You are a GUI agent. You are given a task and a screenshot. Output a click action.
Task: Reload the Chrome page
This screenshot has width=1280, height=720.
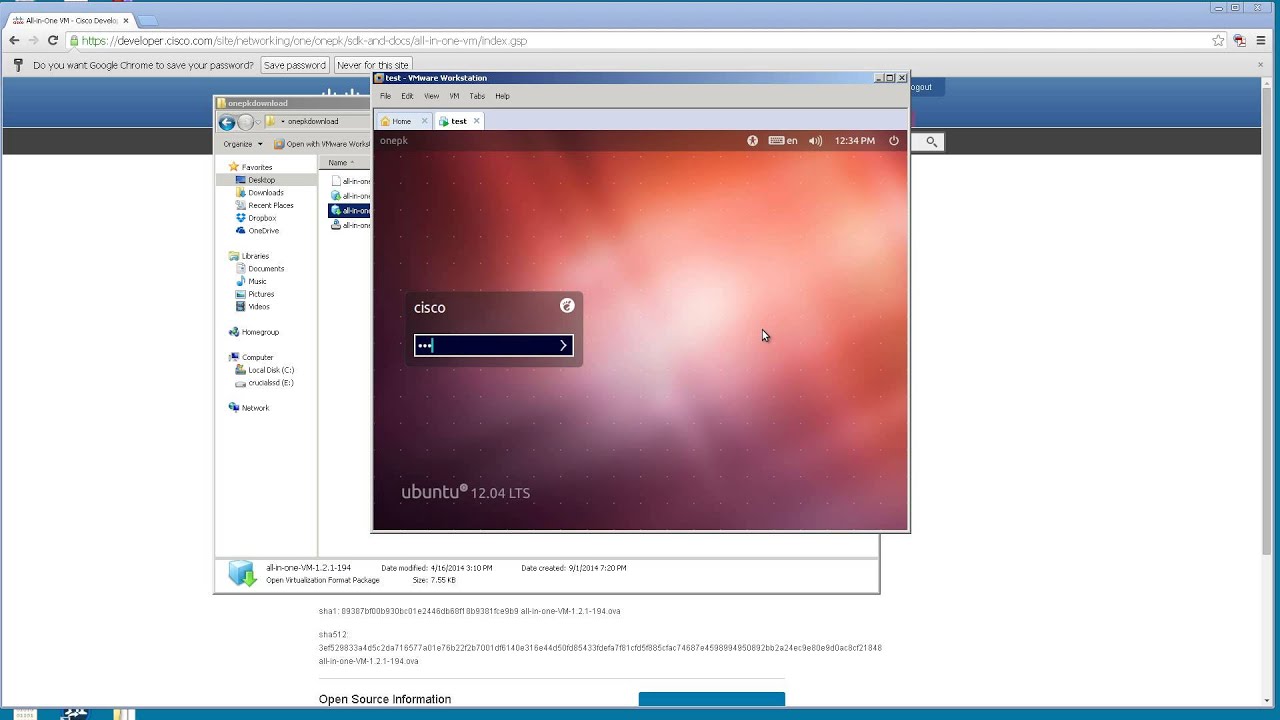(53, 41)
